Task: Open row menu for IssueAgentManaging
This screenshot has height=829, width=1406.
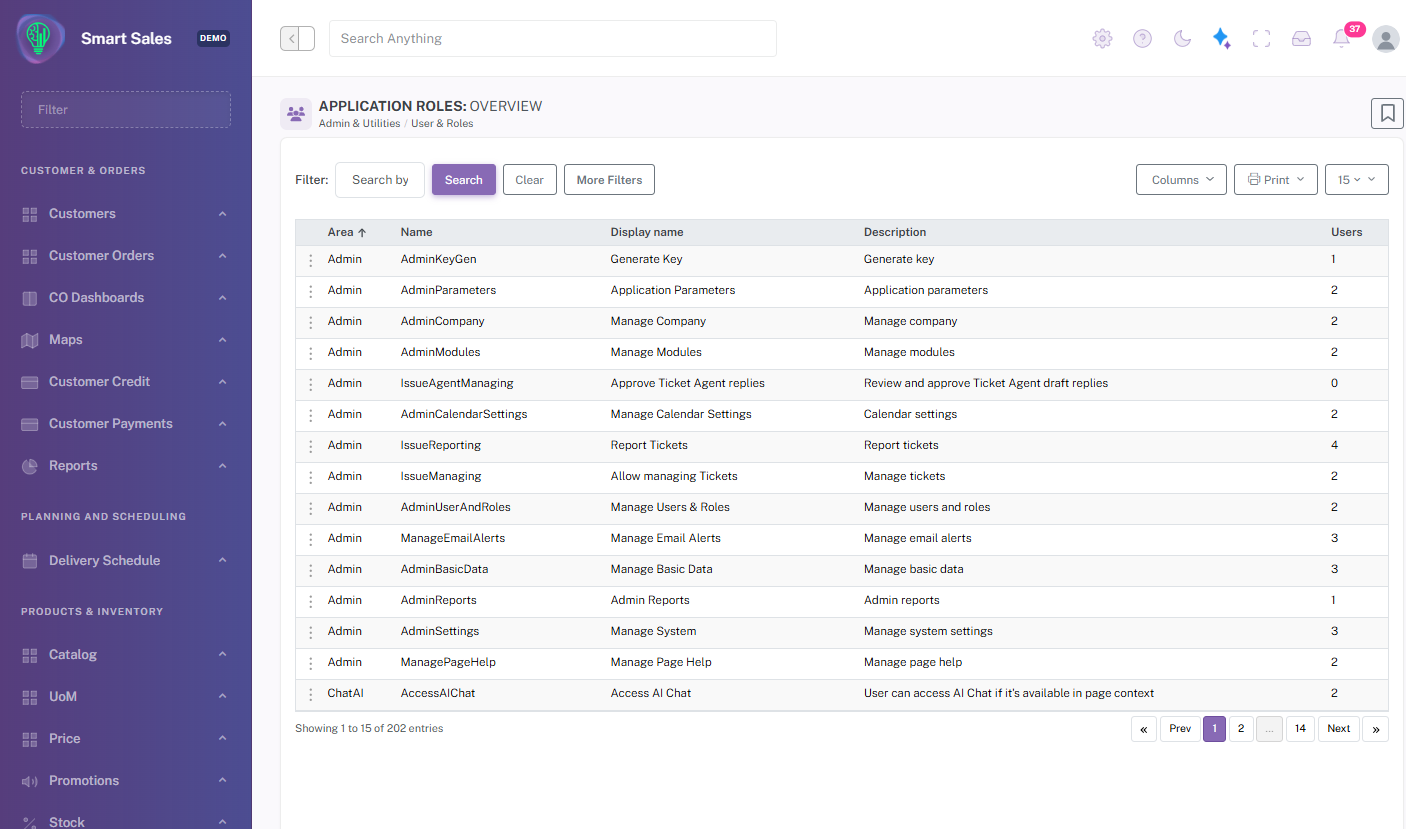Action: [x=311, y=384]
